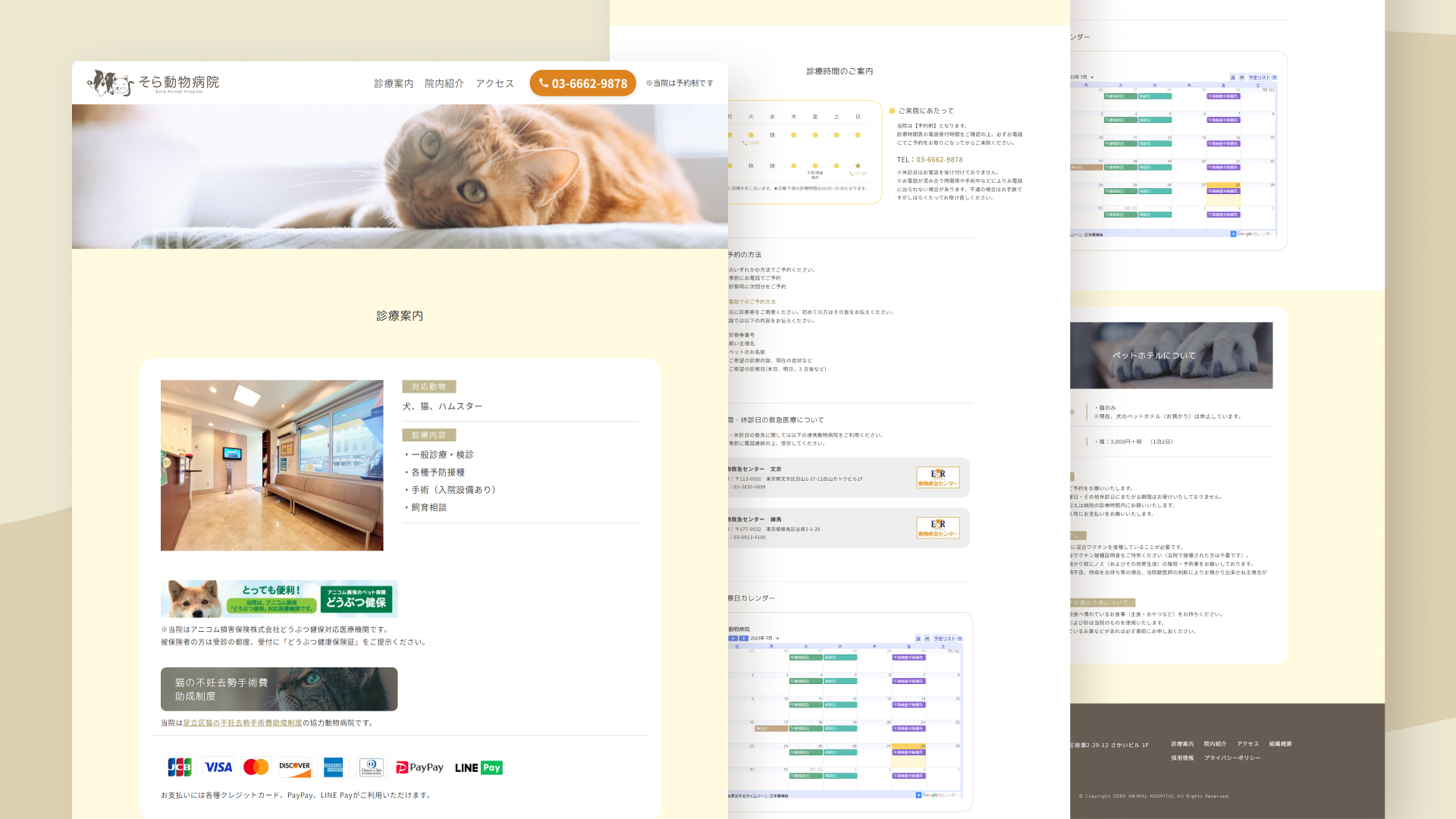
Task: Click the footer 院内紹介 link
Action: [x=1215, y=744]
